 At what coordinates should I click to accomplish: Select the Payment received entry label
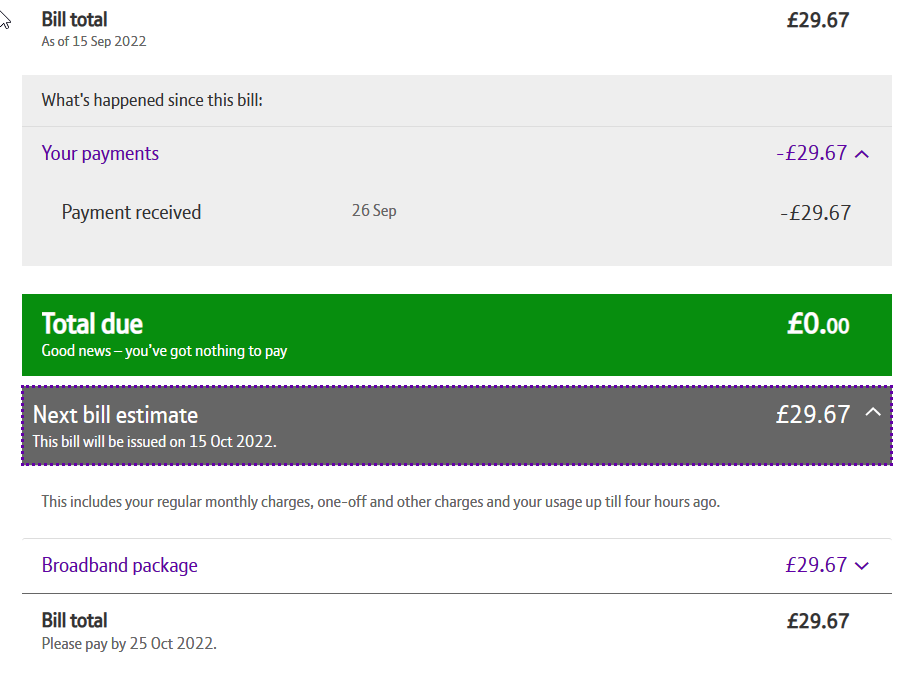pyautogui.click(x=131, y=212)
